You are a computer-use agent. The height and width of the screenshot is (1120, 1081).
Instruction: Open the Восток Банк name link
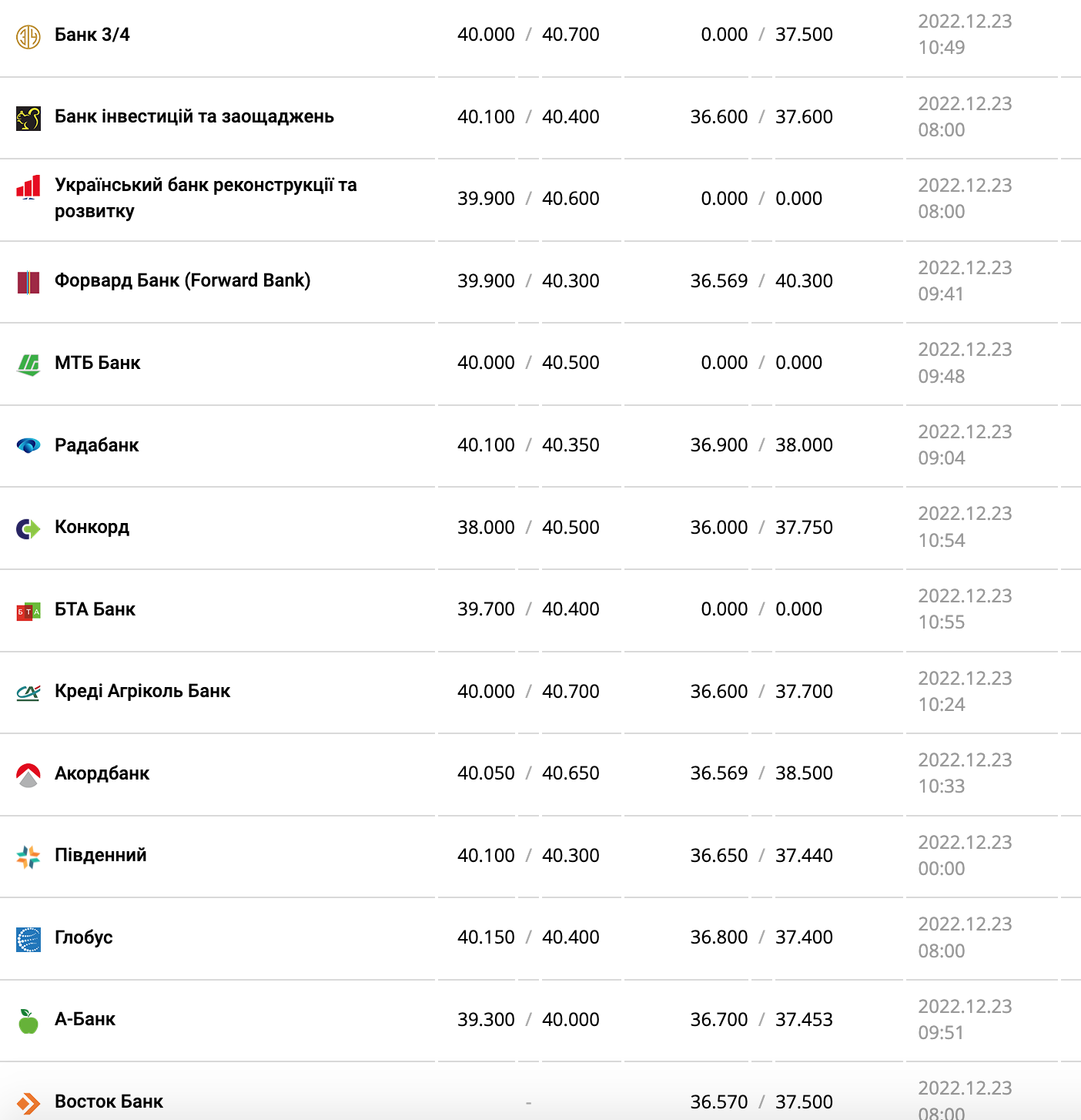pos(109,1102)
